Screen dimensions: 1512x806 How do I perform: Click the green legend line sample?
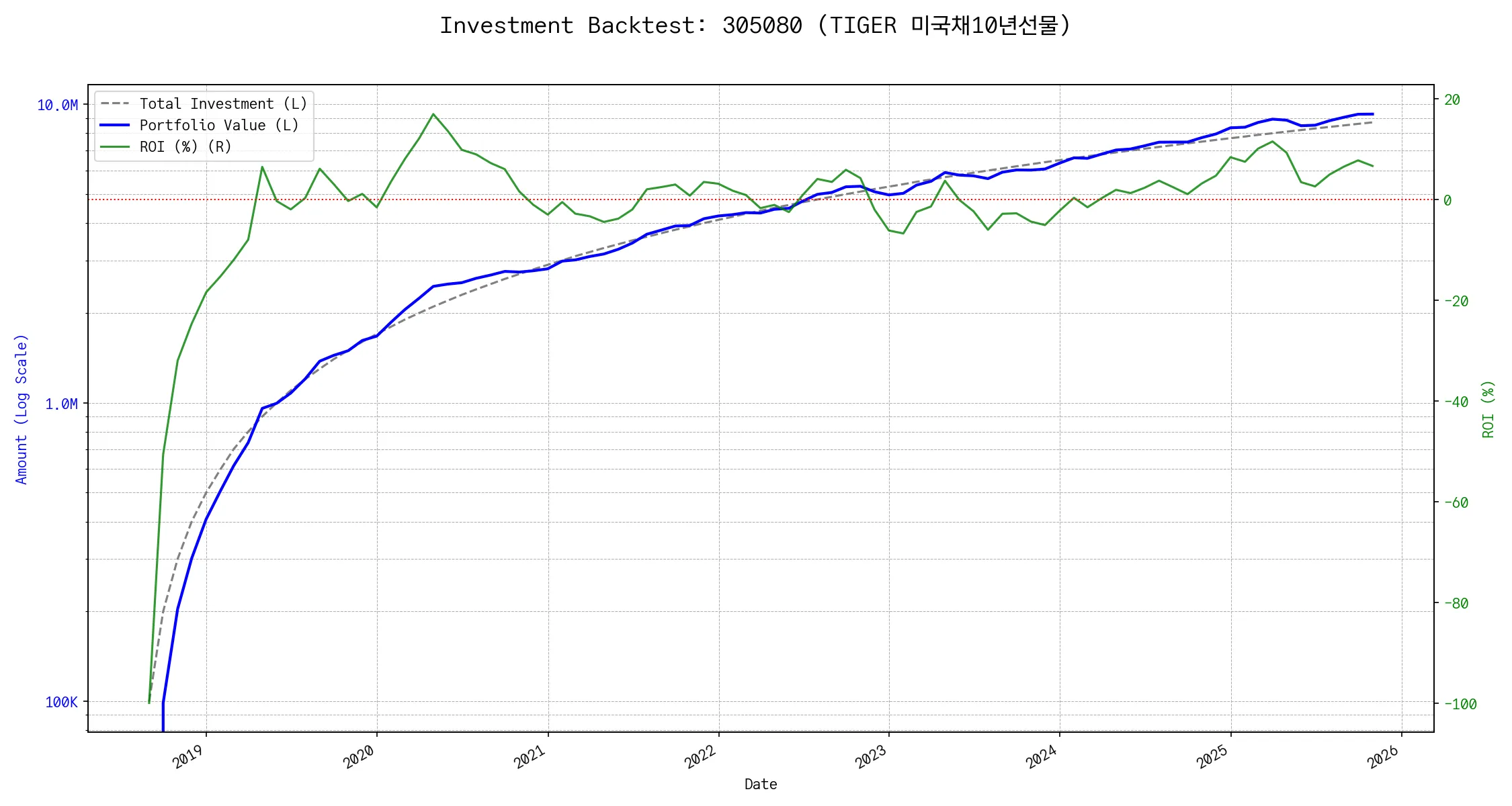pos(115,147)
